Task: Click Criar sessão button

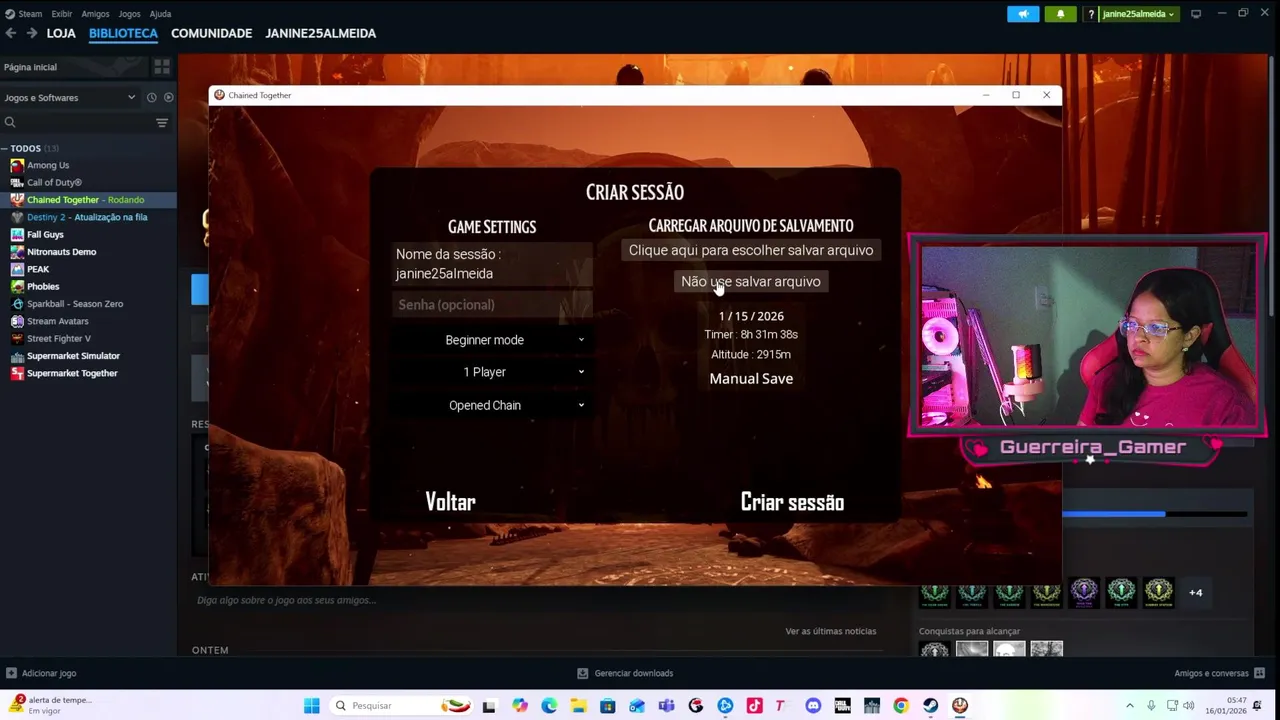Action: (x=792, y=502)
